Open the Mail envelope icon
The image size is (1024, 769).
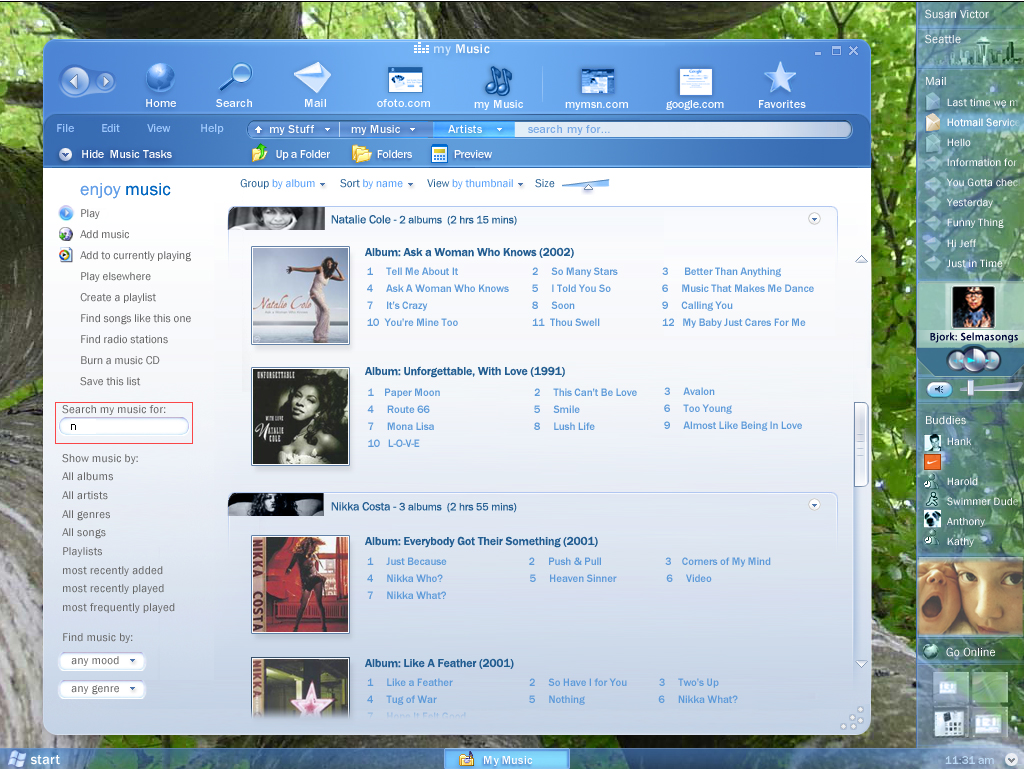point(313,78)
